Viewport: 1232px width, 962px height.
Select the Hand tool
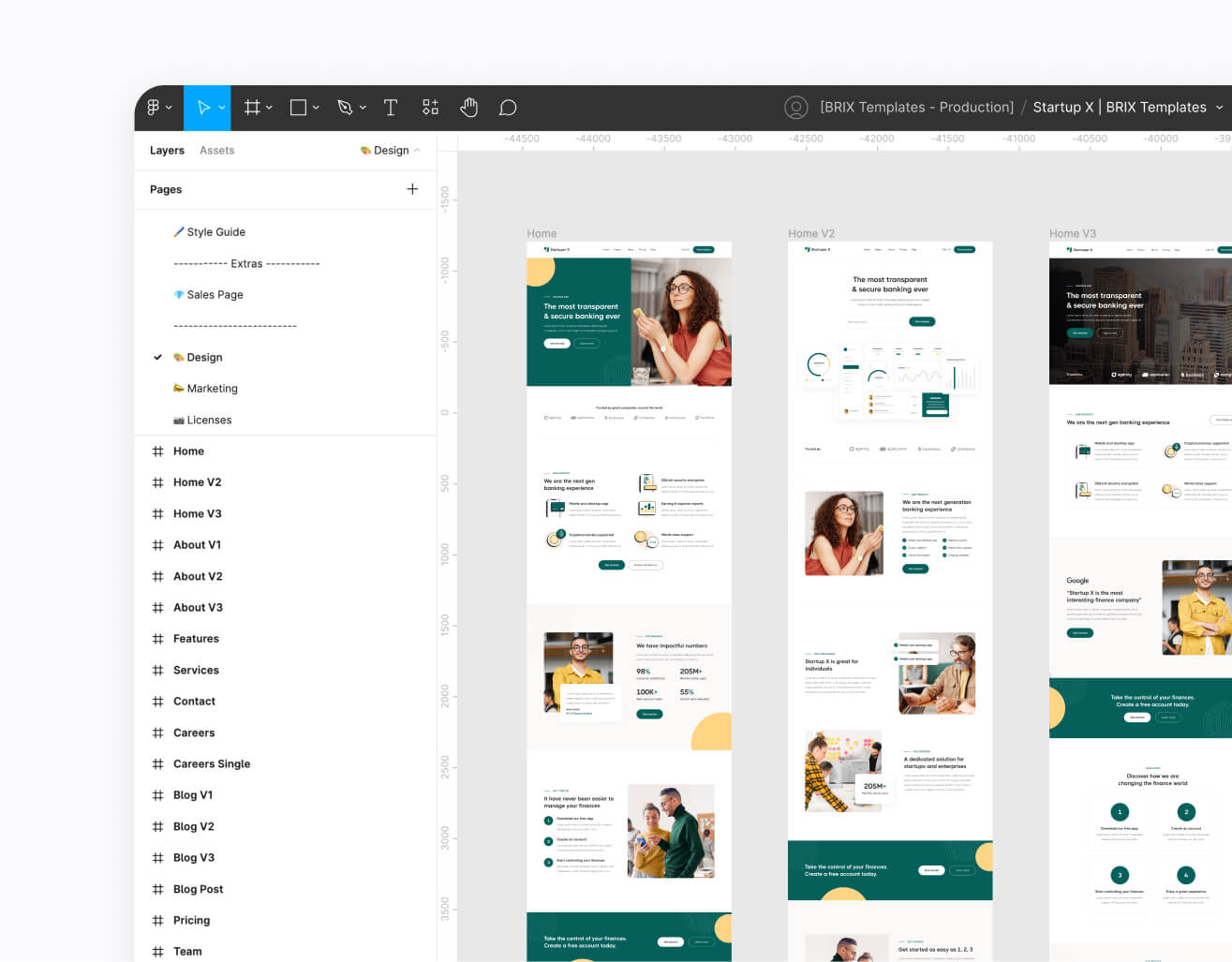coord(468,107)
